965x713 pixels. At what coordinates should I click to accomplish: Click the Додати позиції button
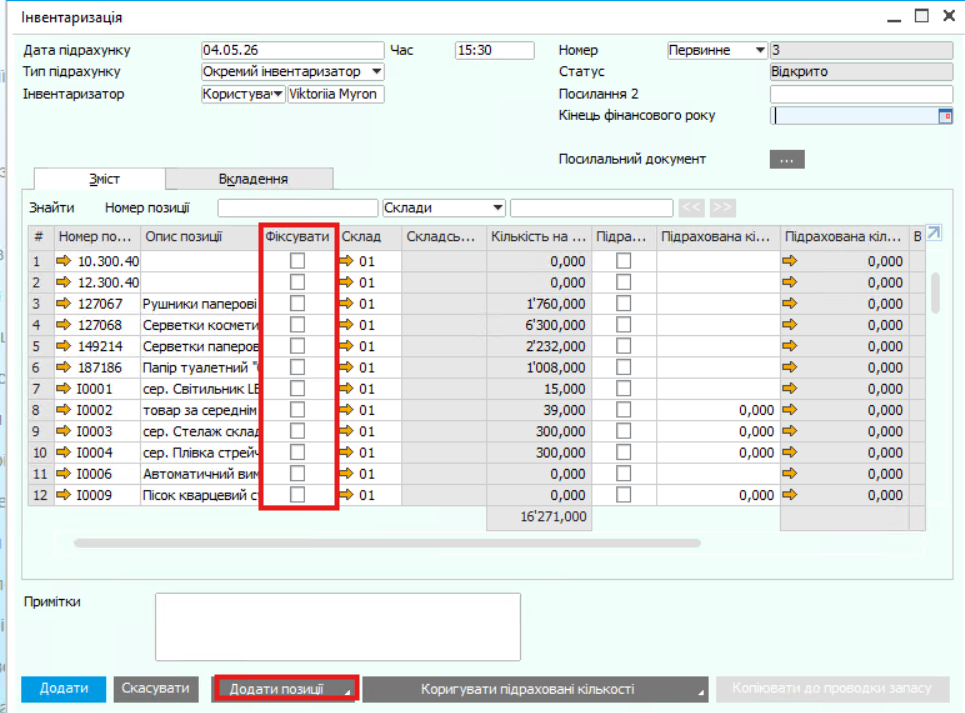(x=286, y=689)
